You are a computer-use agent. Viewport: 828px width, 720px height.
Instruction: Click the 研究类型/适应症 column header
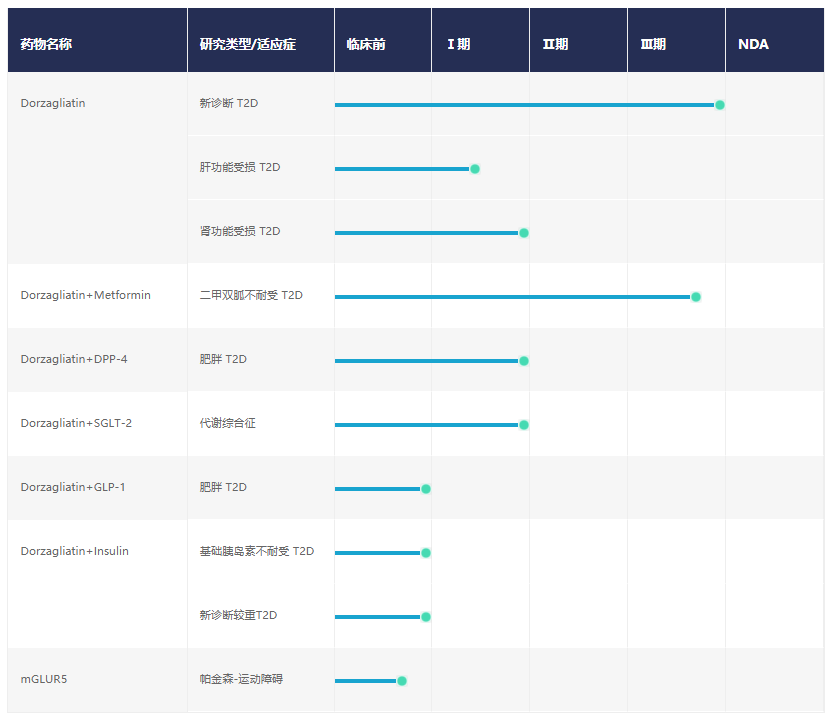pyautogui.click(x=261, y=40)
